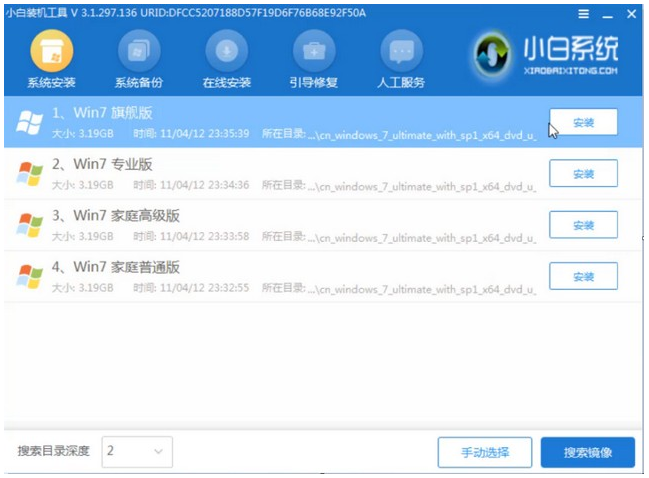Image resolution: width=649 pixels, height=478 pixels.
Task: Click the time 11/04/12 23:34:36
Action: (x=204, y=185)
